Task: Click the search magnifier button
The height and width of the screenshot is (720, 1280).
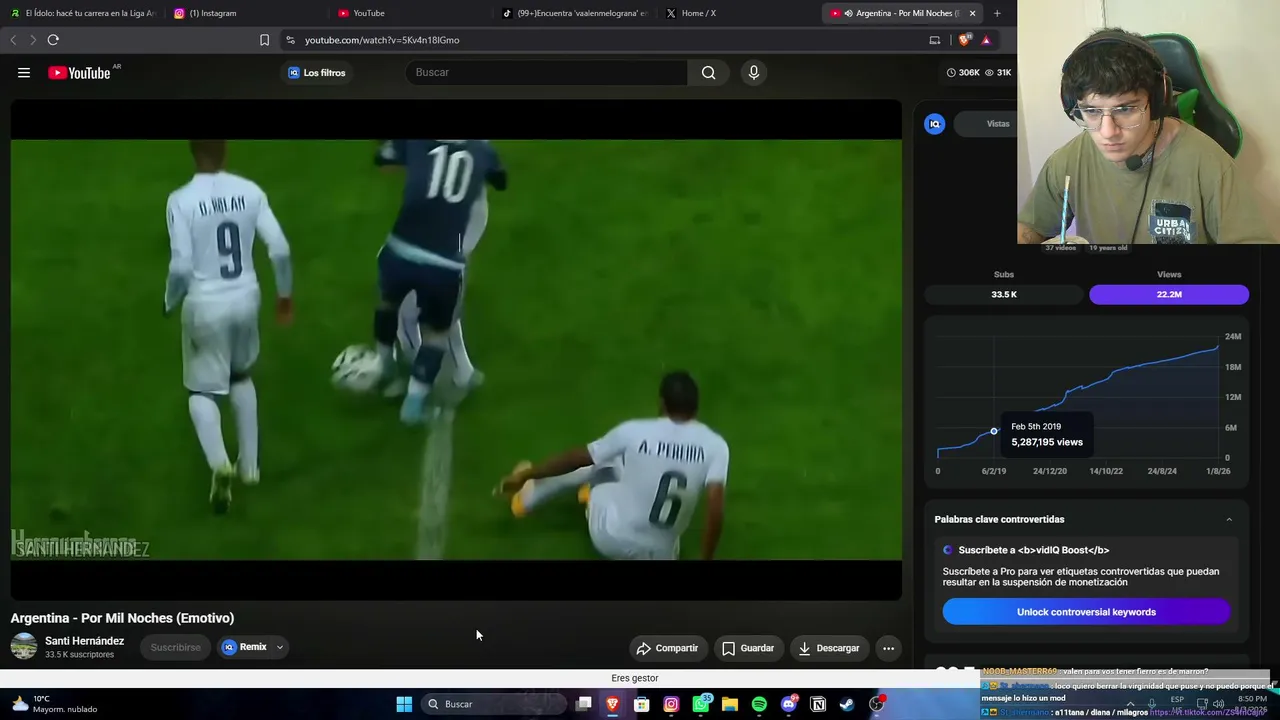Action: [x=708, y=72]
